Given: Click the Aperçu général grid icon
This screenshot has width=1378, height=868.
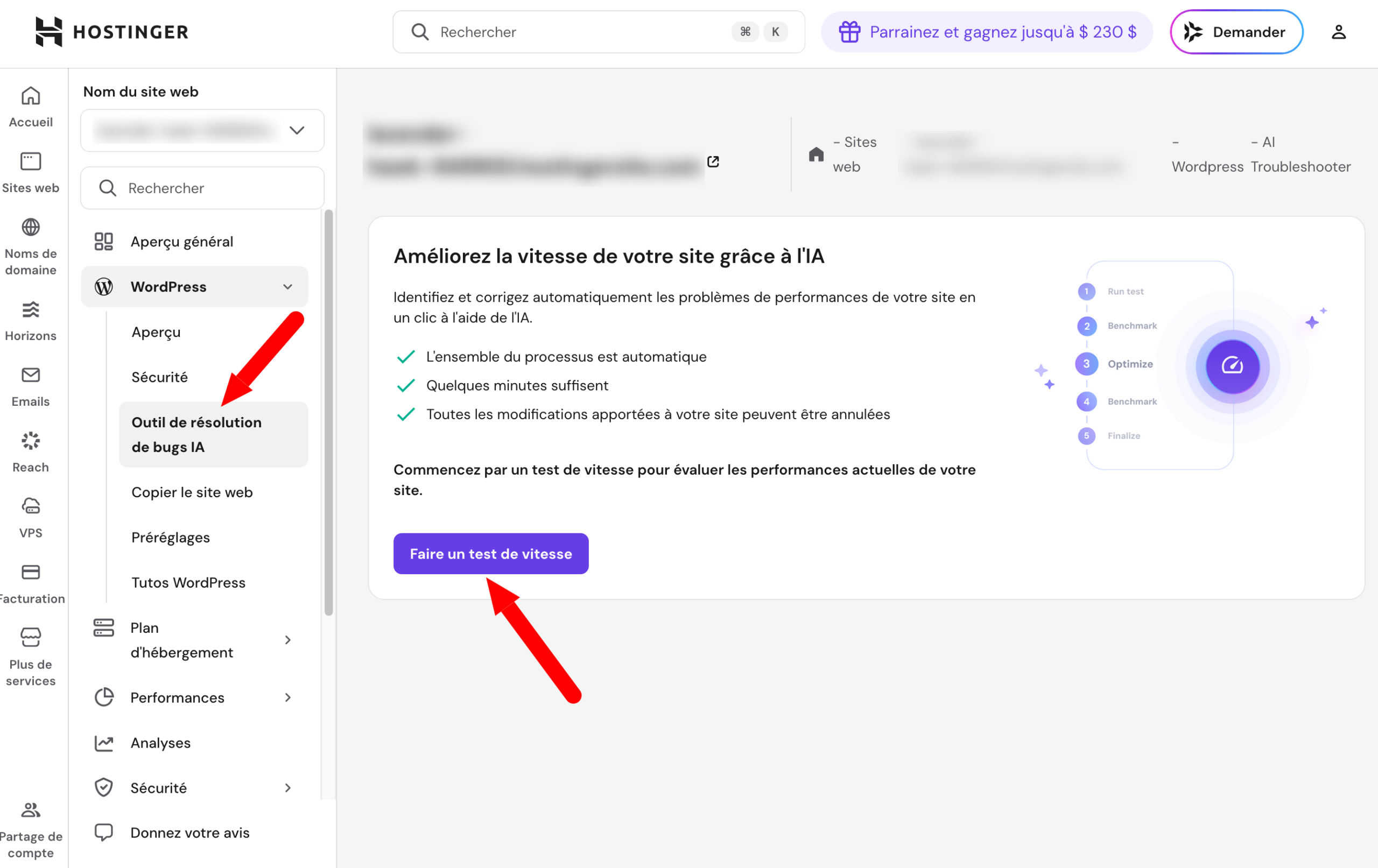Looking at the screenshot, I should tap(103, 242).
